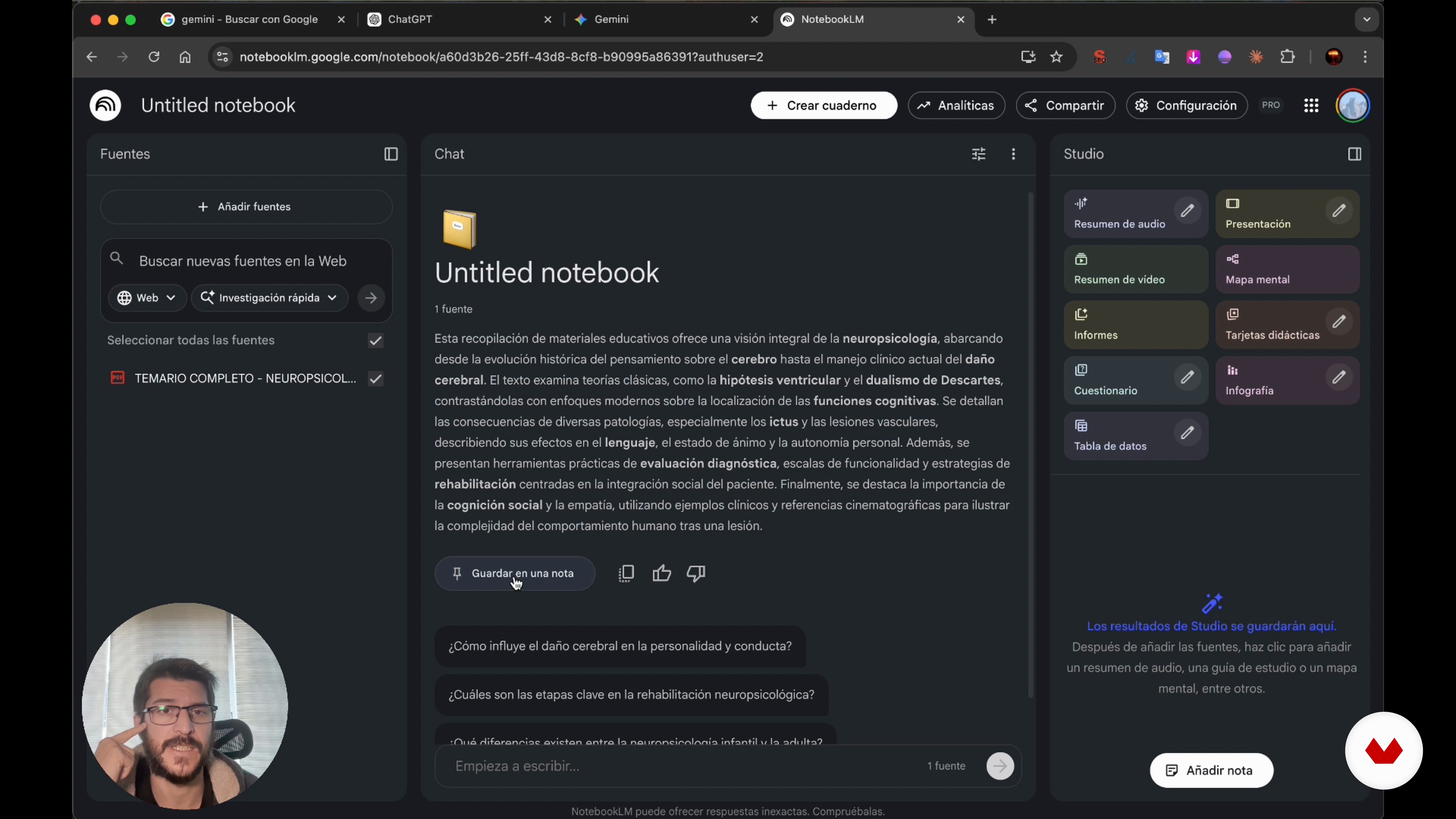Open the Chrome three-dot menu
Viewport: 1456px width, 819px height.
[1365, 56]
